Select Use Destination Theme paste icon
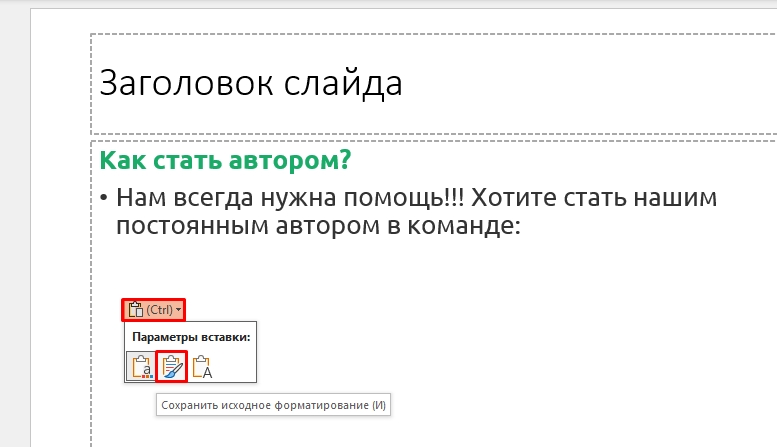This screenshot has height=447, width=777. (141, 367)
